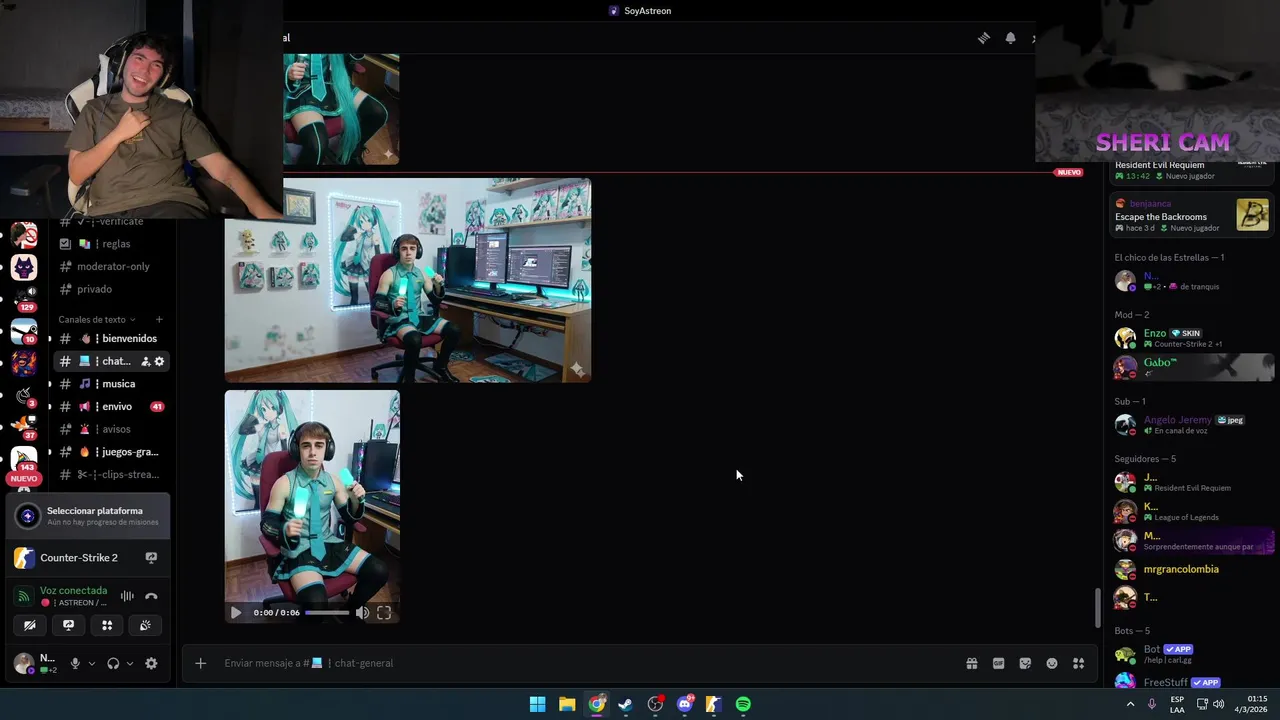
Task: Open notification settings bell icon
Action: click(1010, 38)
